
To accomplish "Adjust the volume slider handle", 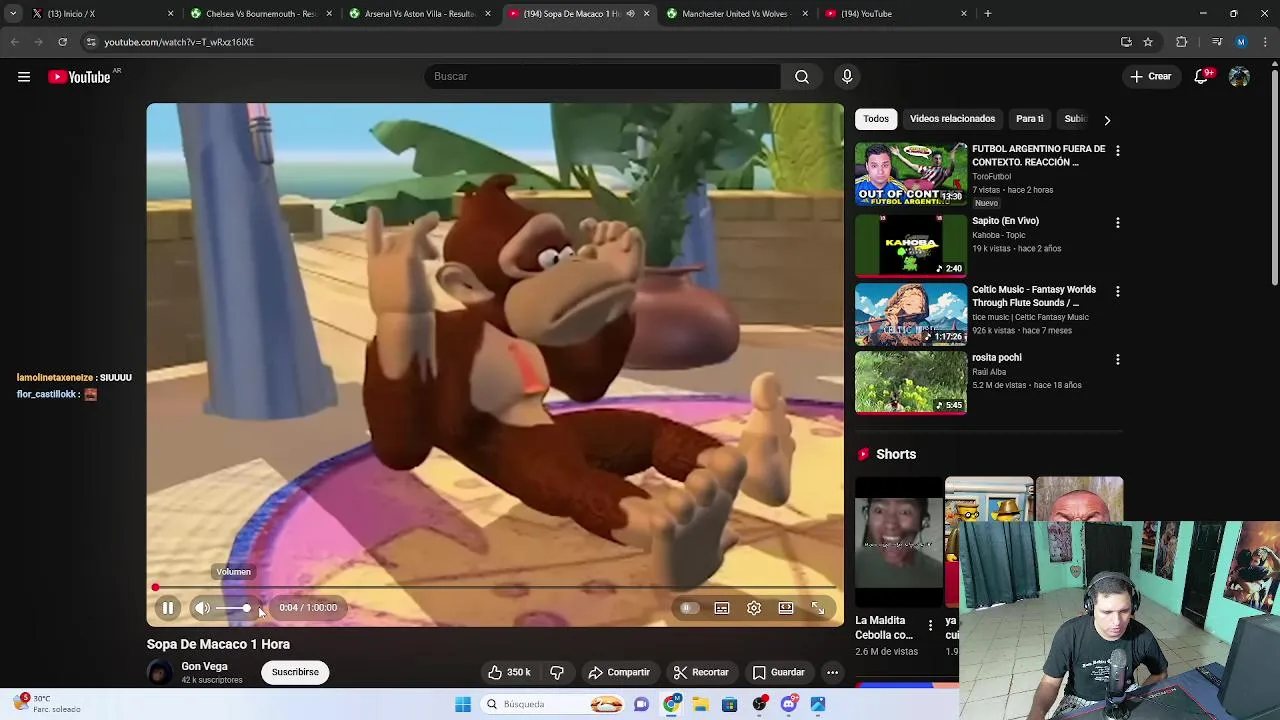I will [x=246, y=608].
